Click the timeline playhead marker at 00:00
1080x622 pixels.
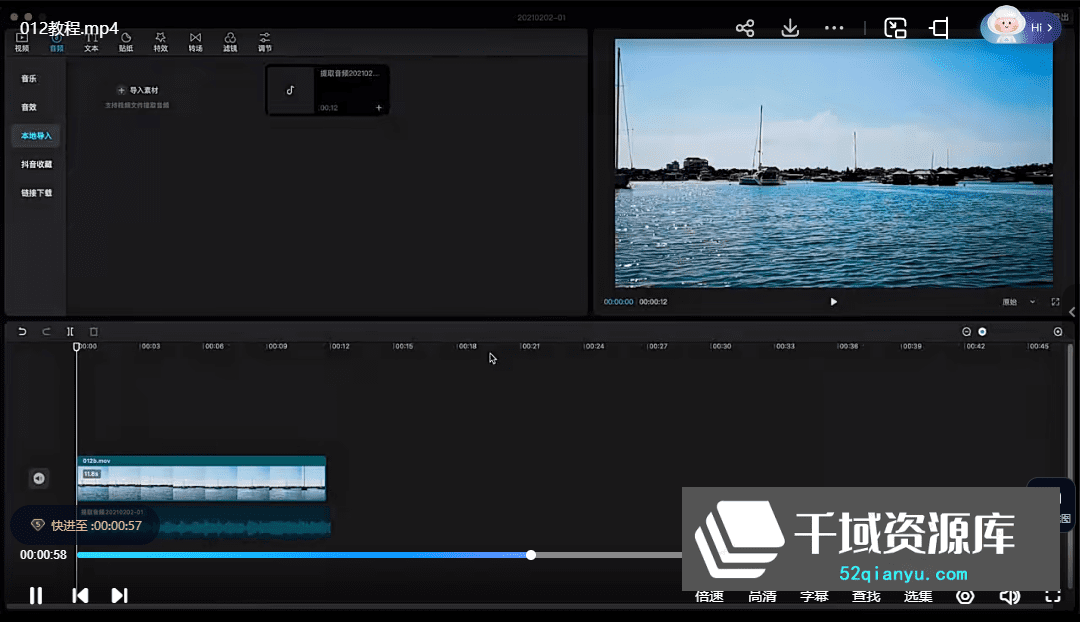click(76, 346)
